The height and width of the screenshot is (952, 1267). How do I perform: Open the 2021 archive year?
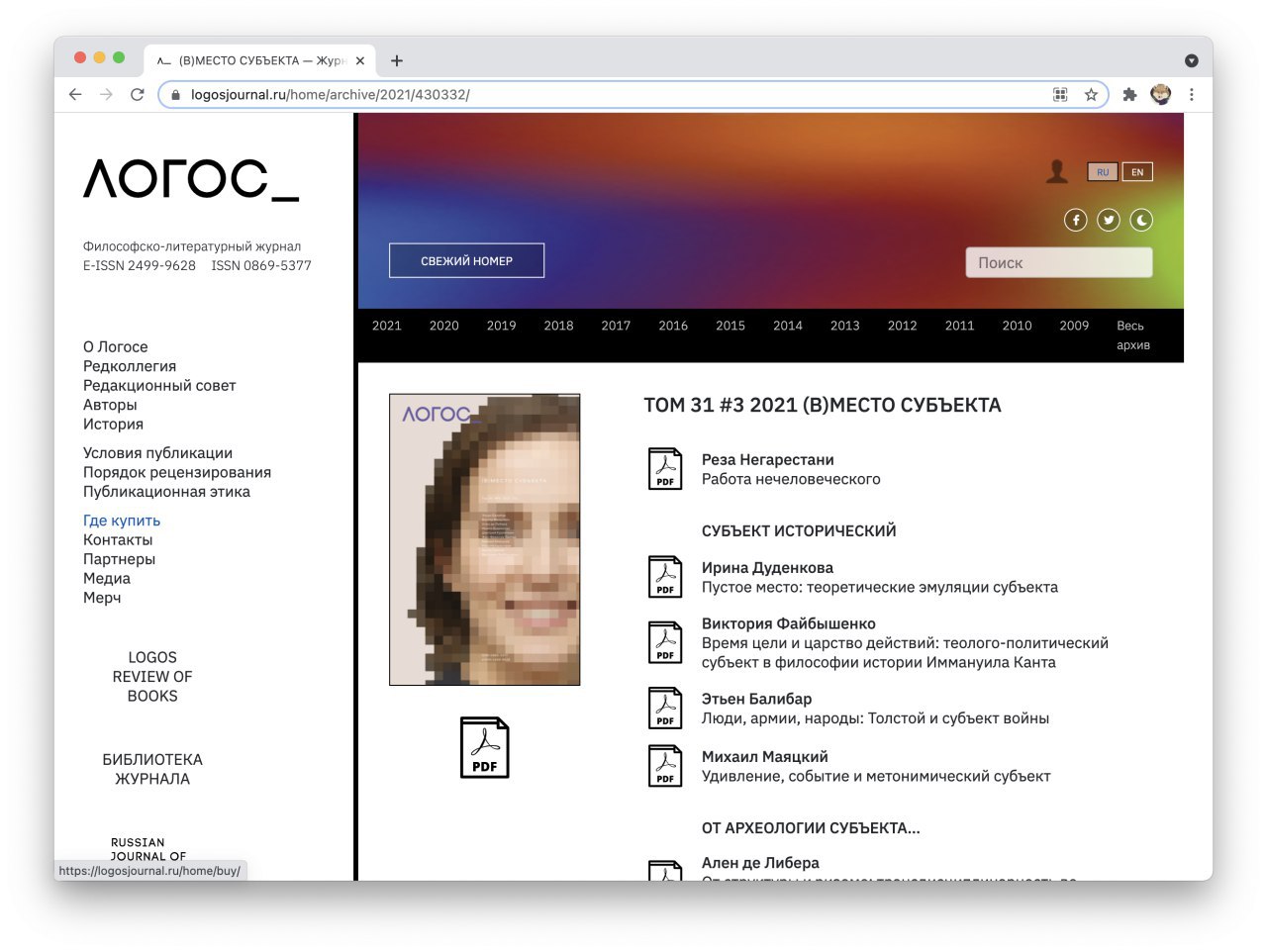(387, 326)
